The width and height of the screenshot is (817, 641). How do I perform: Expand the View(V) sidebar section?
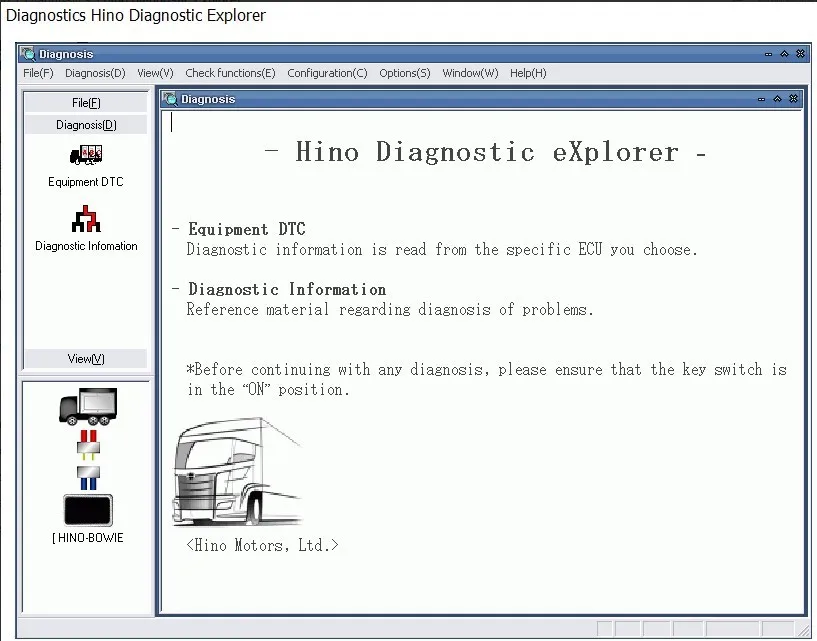(86, 359)
